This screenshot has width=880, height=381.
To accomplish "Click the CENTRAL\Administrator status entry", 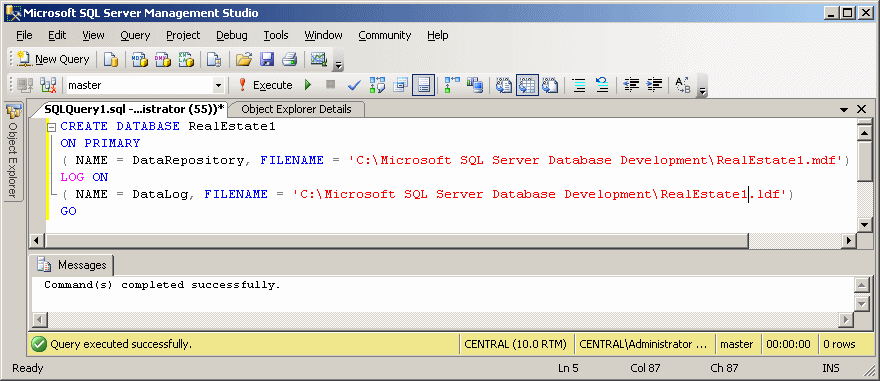I will coord(644,344).
